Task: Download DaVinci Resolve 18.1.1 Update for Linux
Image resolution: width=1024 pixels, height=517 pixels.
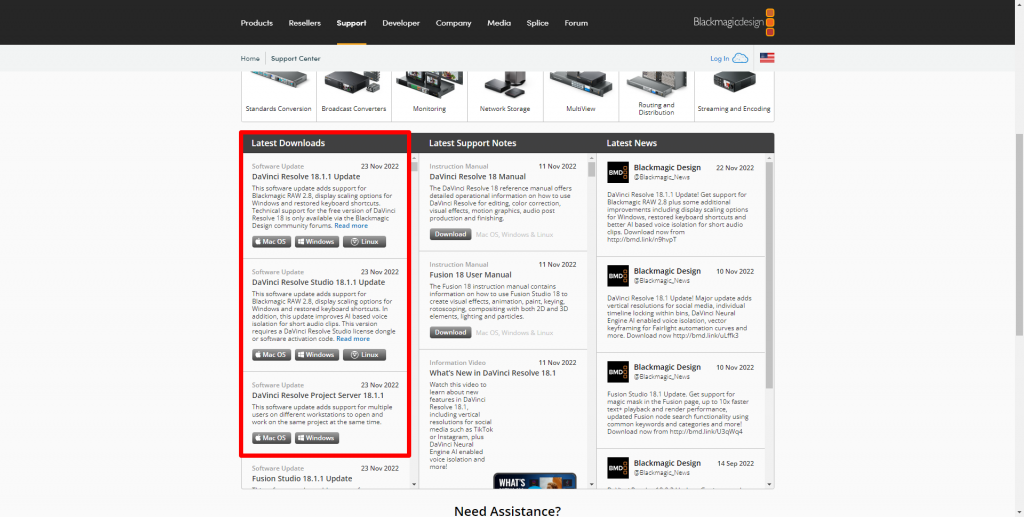Action: click(364, 242)
